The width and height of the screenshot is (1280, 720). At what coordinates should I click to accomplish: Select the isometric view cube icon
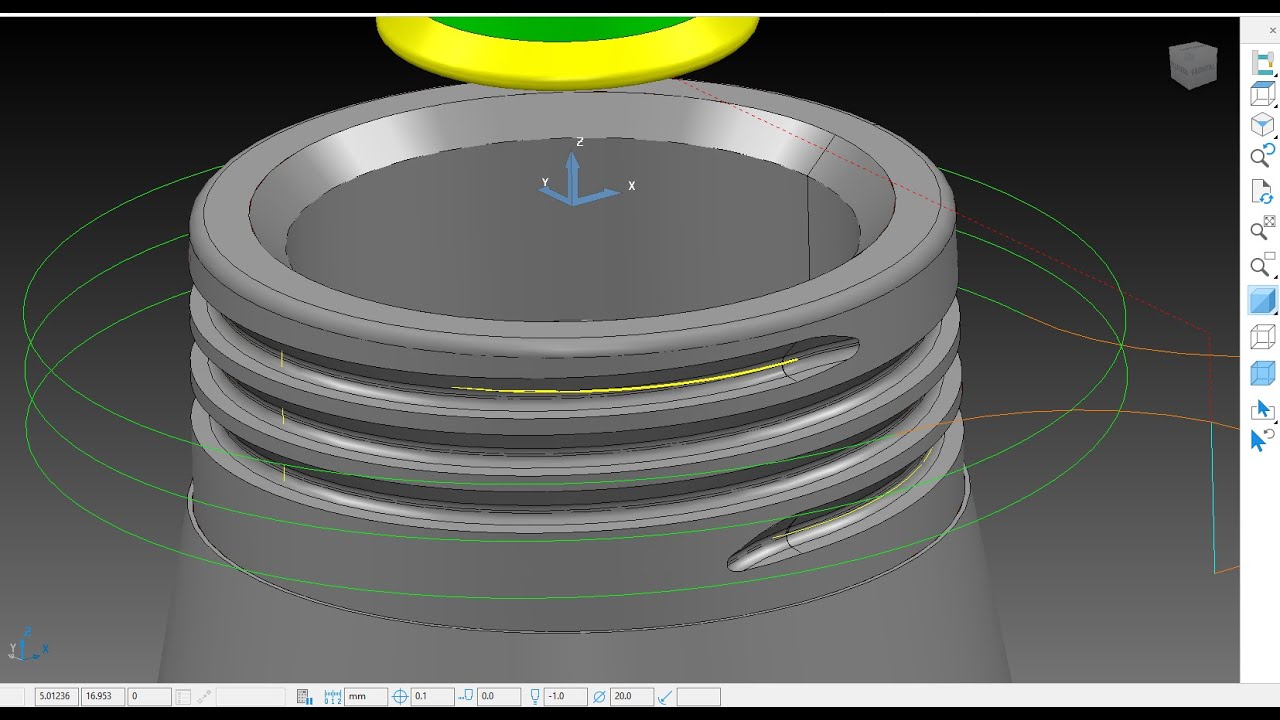point(1263,125)
